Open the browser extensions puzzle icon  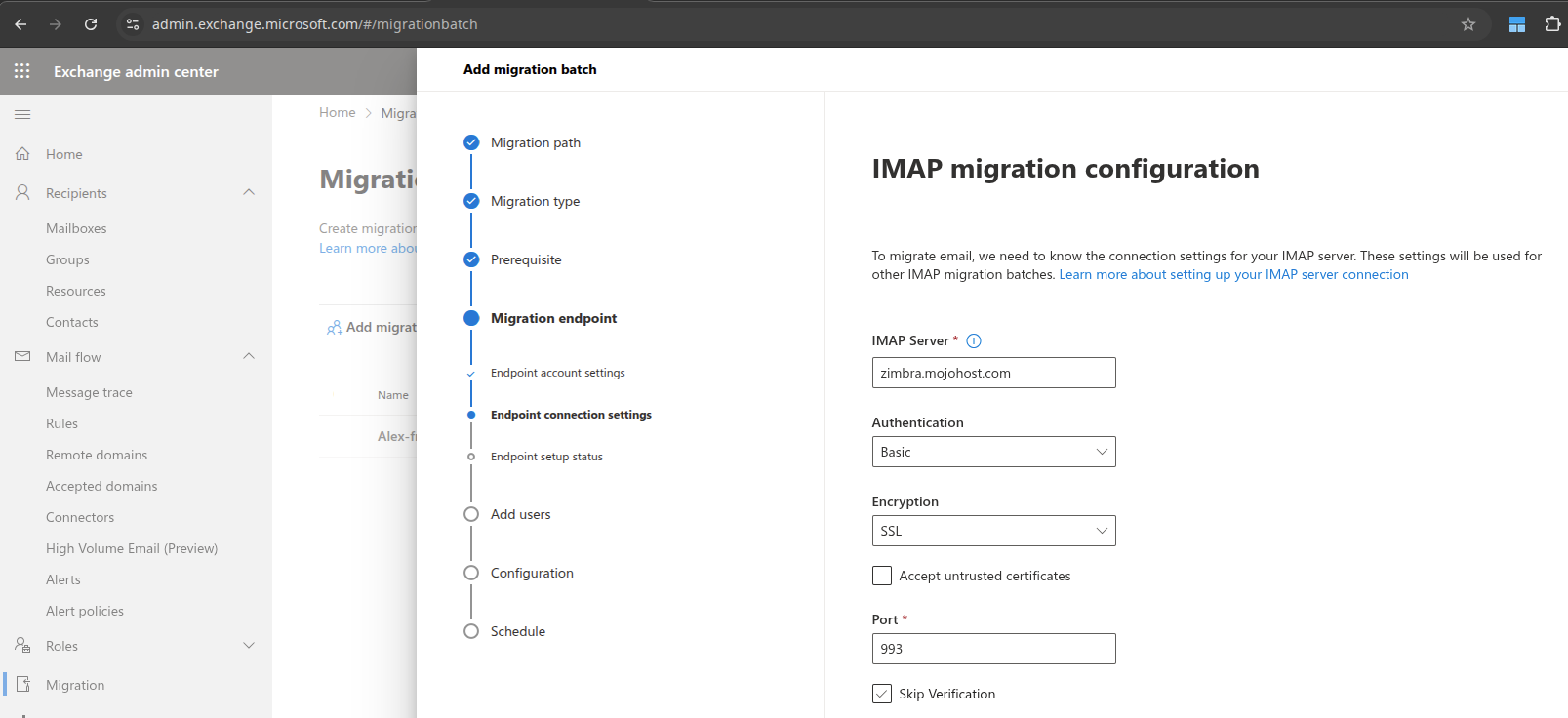[x=1552, y=24]
